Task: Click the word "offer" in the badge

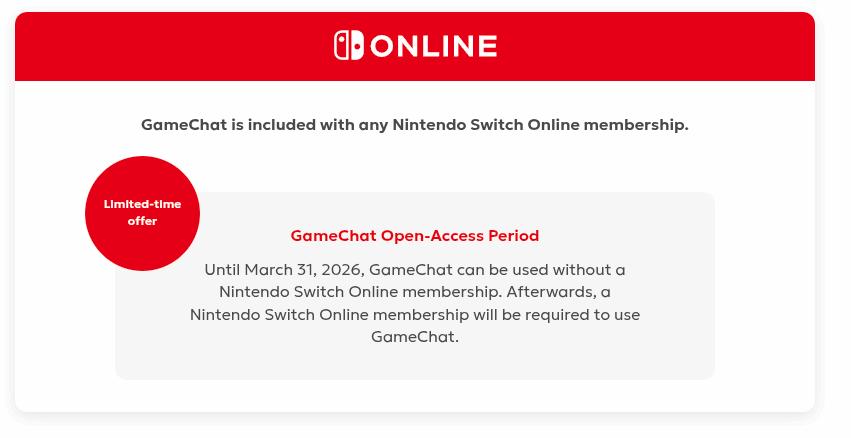Action: (142, 221)
